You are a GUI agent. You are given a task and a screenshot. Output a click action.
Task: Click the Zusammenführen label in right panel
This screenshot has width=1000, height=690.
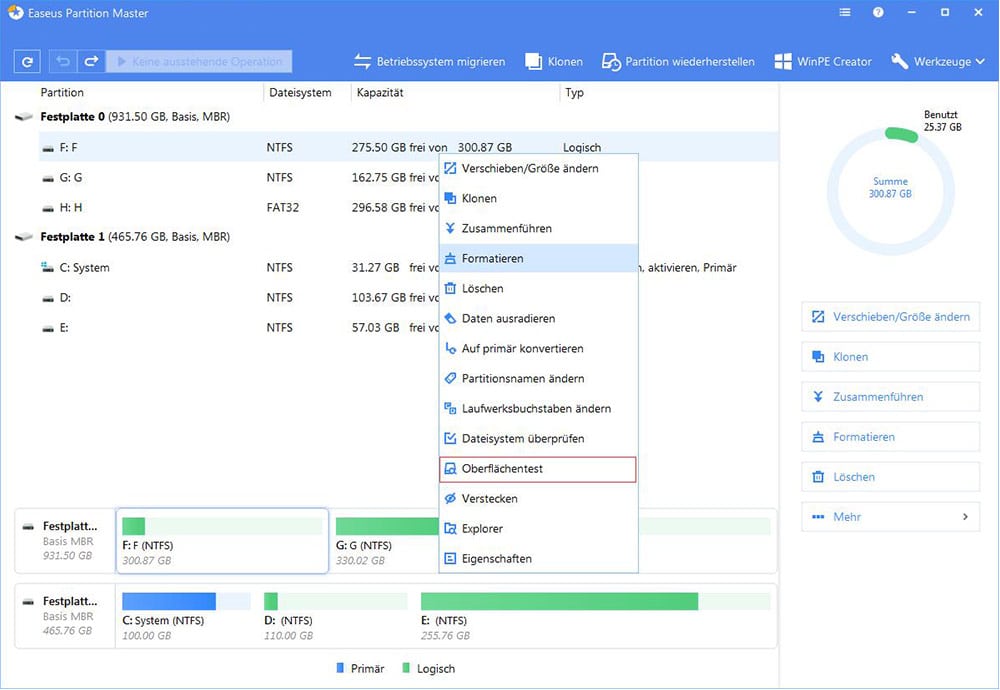click(x=878, y=397)
